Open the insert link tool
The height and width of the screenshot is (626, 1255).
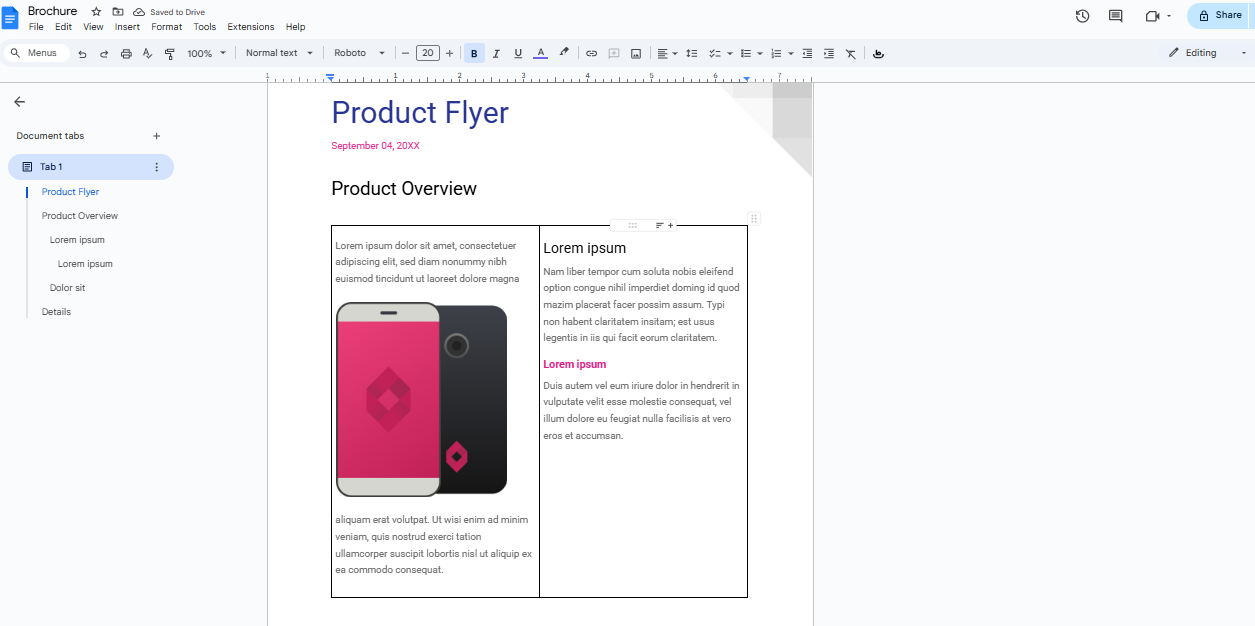(591, 53)
